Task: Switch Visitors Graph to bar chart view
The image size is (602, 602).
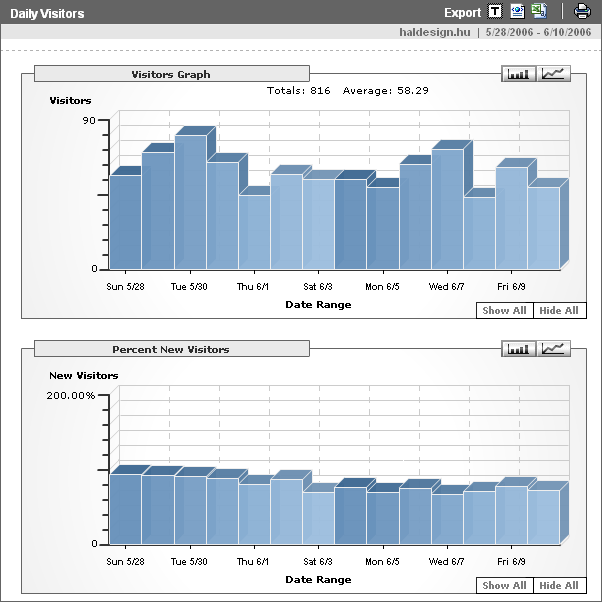Action: (x=518, y=74)
